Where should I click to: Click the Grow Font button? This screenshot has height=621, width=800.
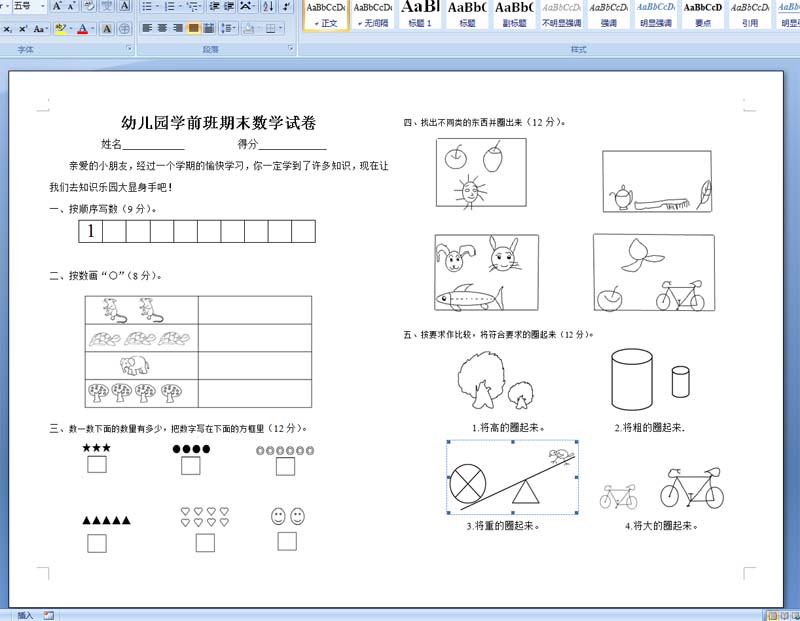pos(57,6)
